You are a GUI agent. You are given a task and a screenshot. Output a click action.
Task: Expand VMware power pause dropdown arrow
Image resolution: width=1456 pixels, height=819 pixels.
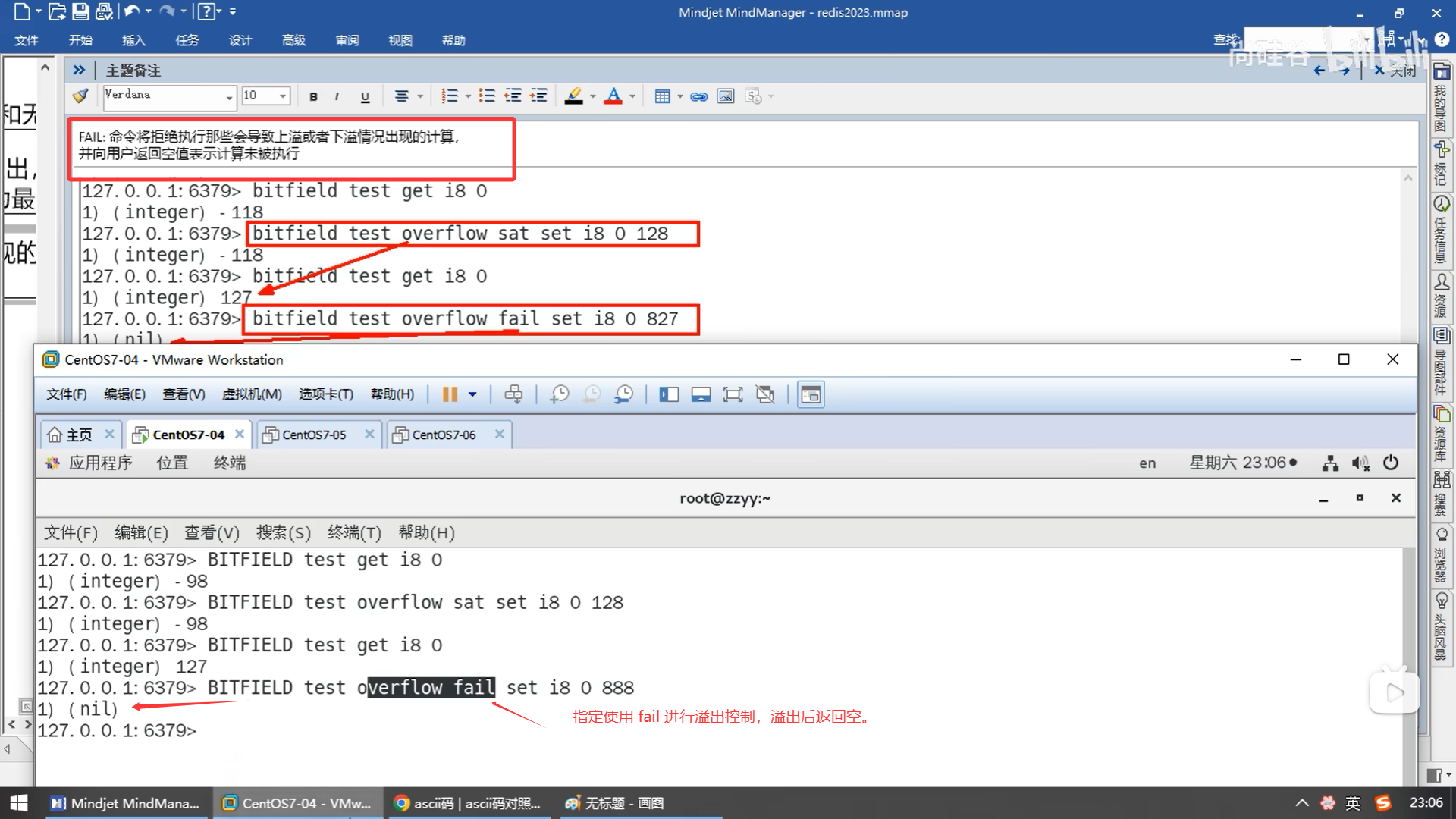(x=472, y=394)
